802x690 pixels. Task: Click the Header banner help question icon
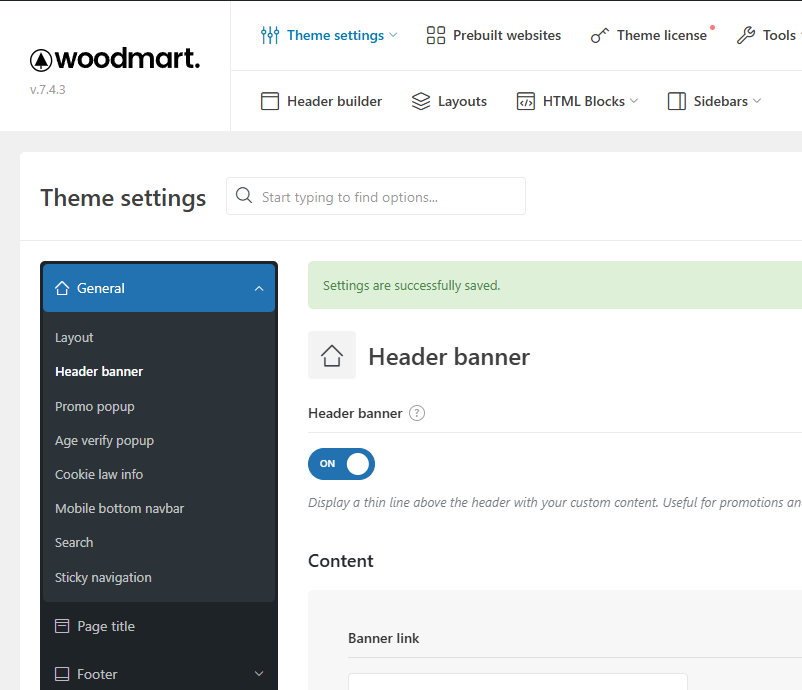click(417, 413)
